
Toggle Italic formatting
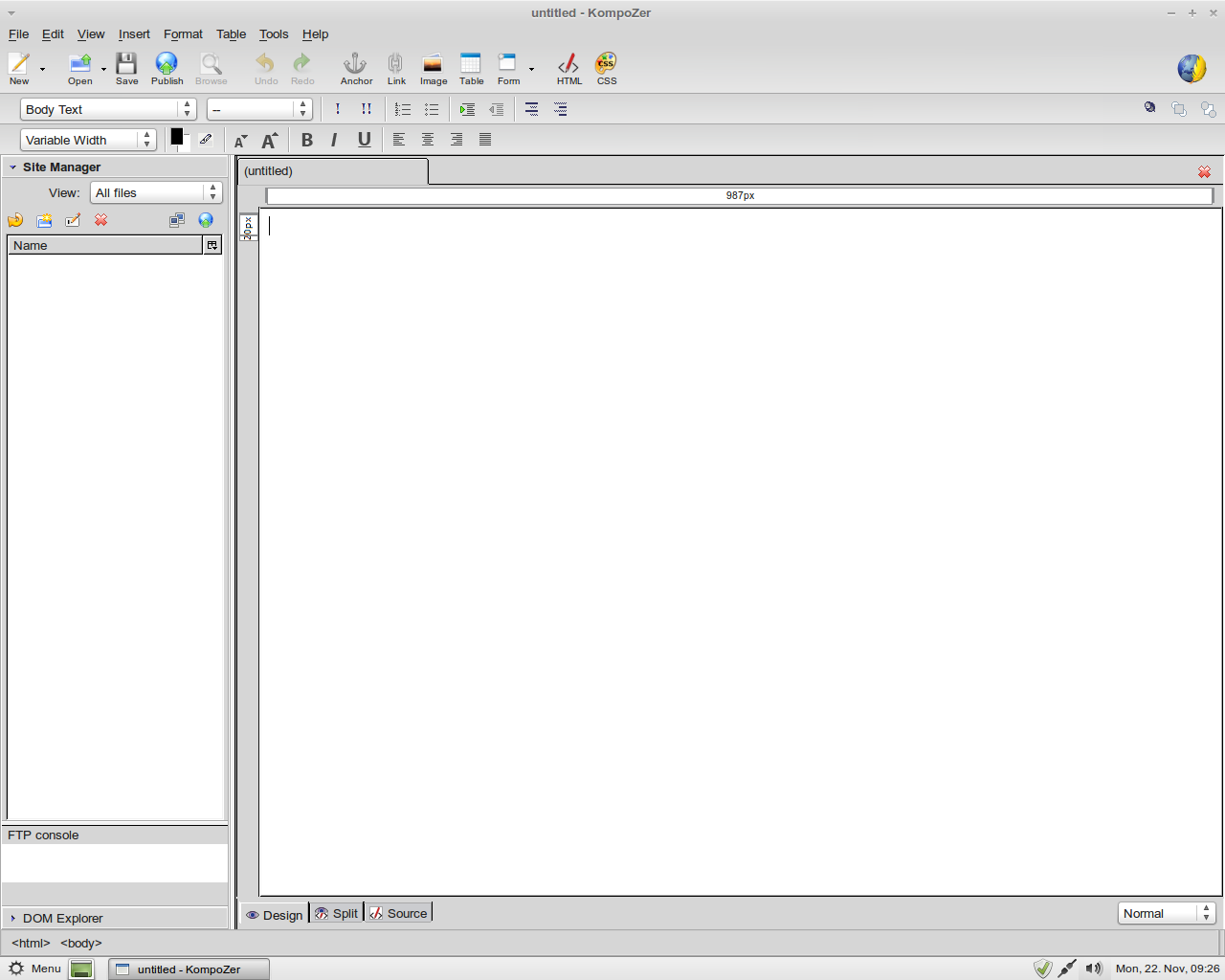(334, 140)
